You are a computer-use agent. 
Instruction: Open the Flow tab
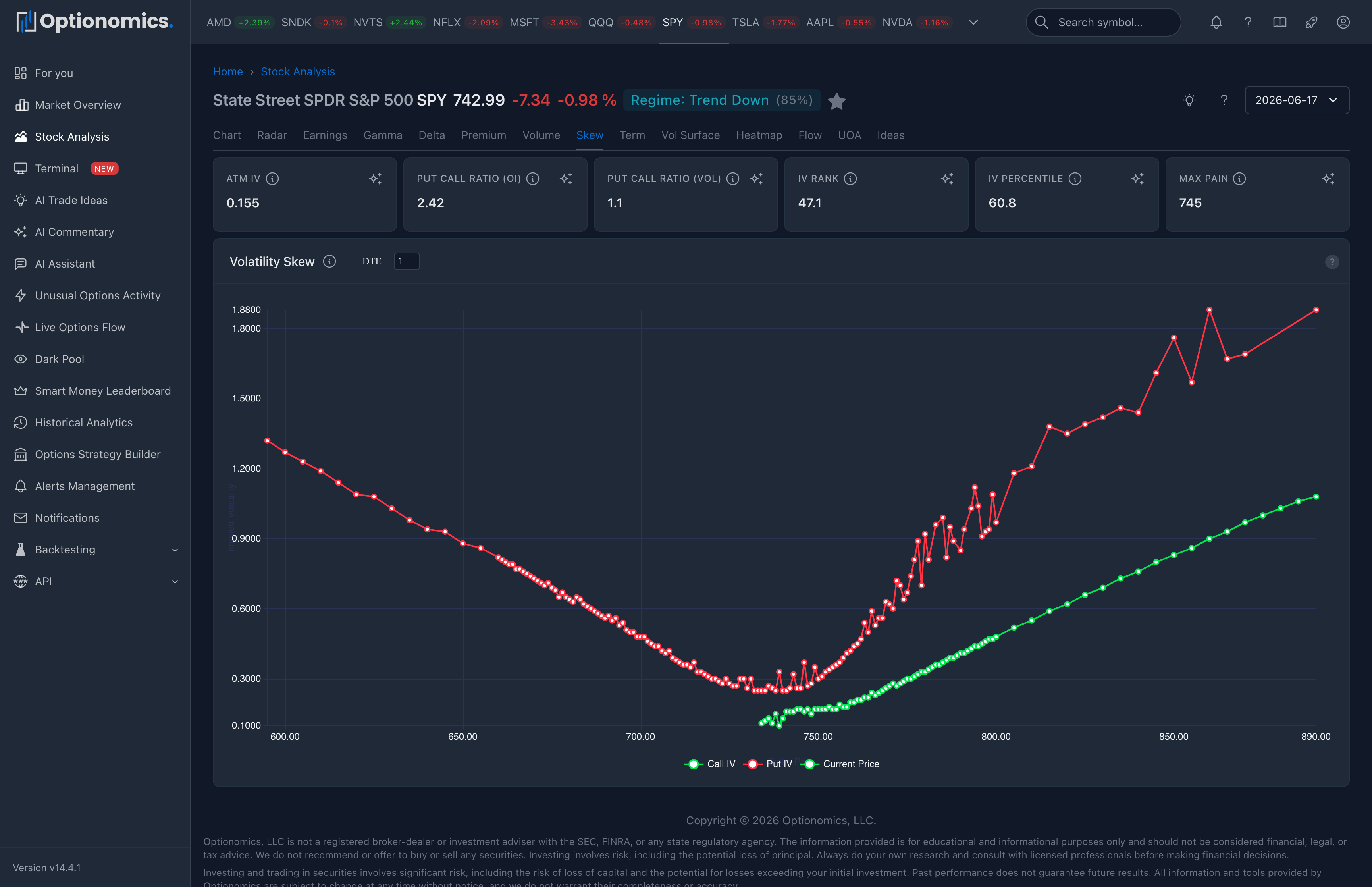(809, 135)
